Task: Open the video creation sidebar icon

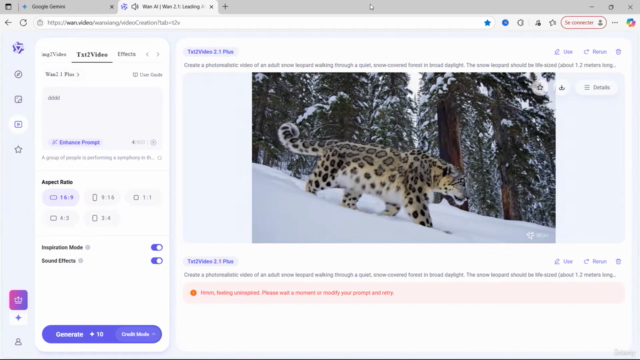Action: pyautogui.click(x=18, y=124)
